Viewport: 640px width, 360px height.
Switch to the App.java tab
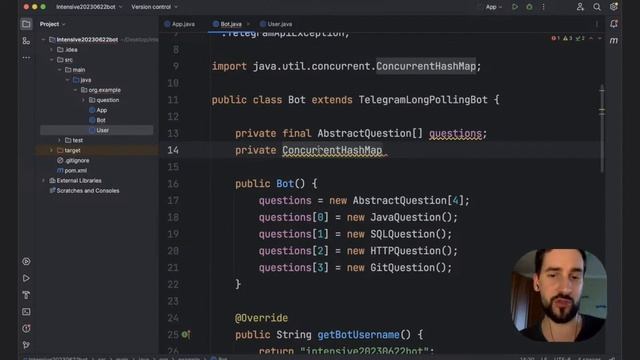(180, 24)
